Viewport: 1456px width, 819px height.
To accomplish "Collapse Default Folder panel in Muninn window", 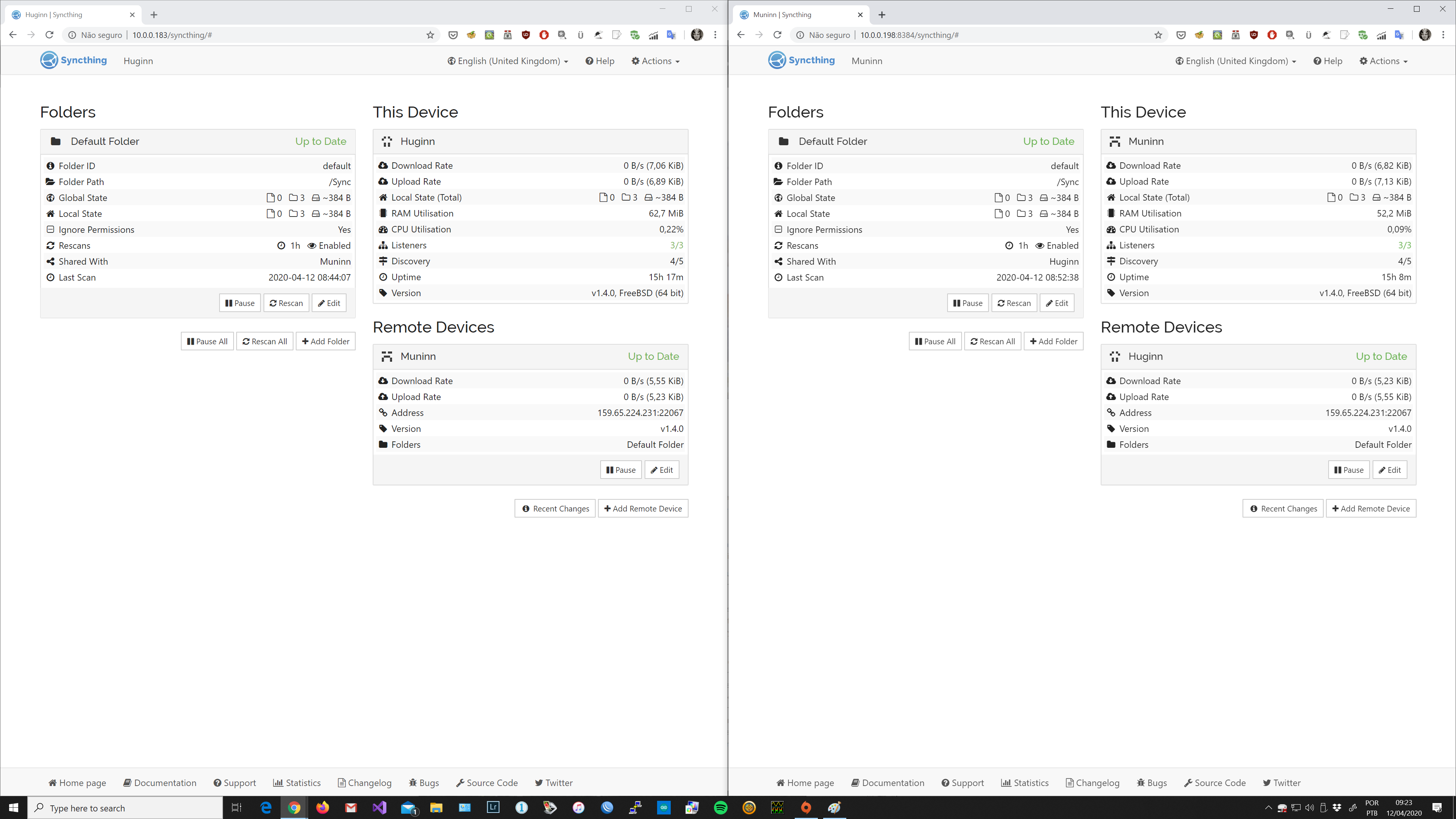I will [926, 141].
